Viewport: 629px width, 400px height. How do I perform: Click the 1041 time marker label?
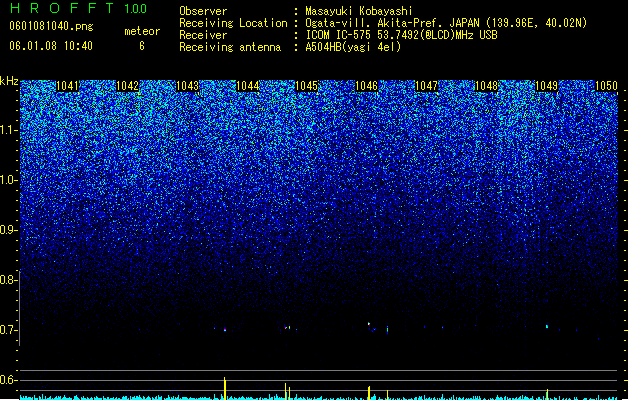click(x=67, y=86)
